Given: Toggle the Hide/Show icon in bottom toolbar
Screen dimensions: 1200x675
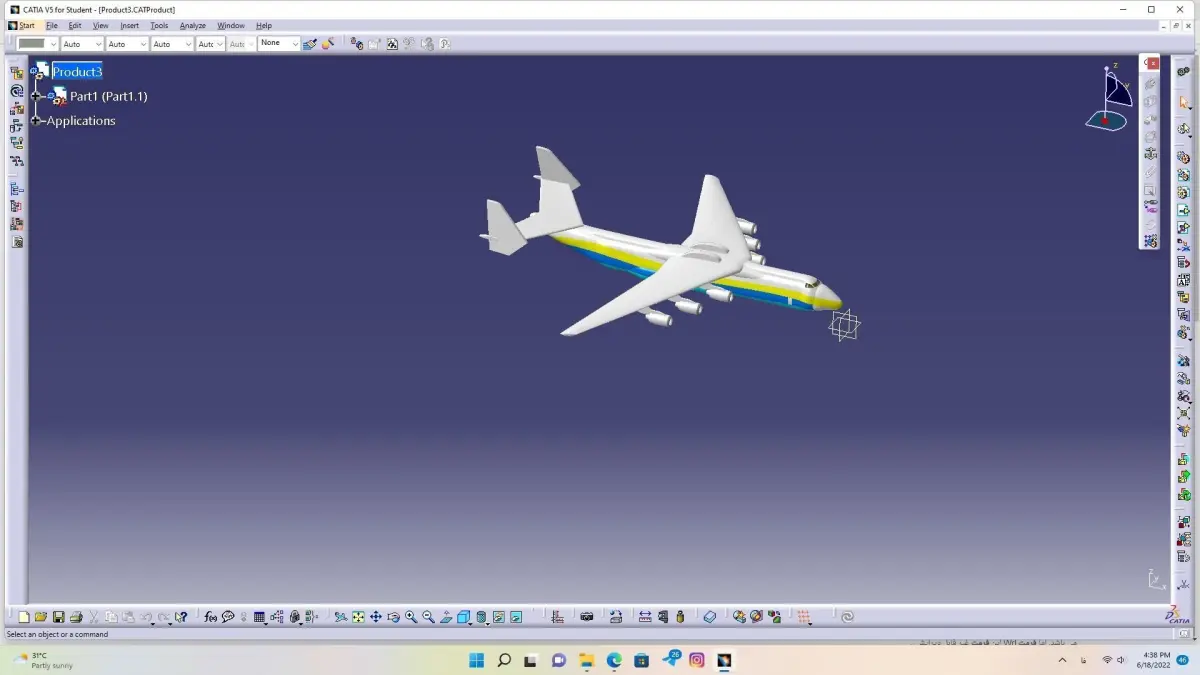Looking at the screenshot, I should click(x=498, y=617).
